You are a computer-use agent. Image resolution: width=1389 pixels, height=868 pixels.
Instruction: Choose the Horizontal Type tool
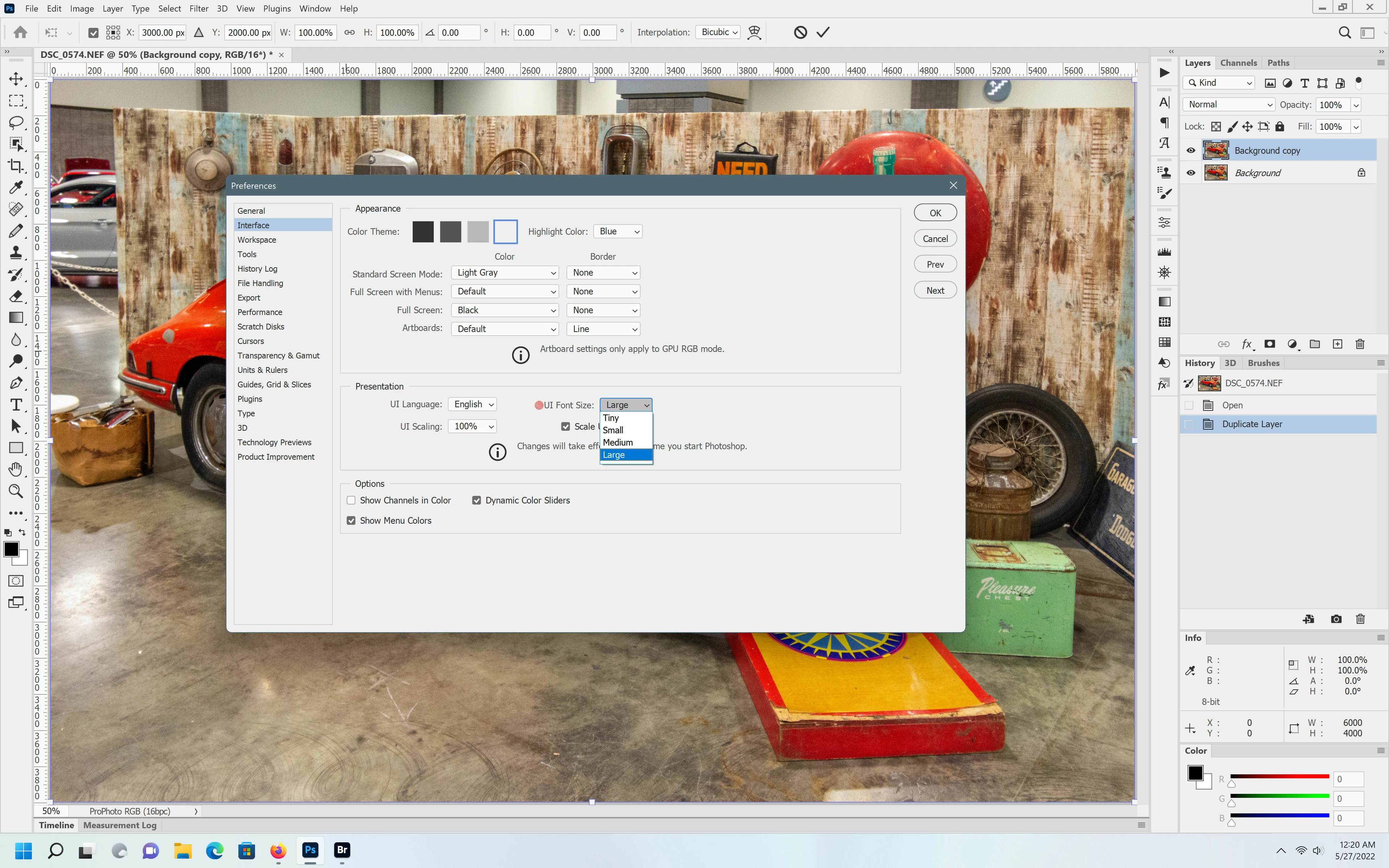click(16, 405)
